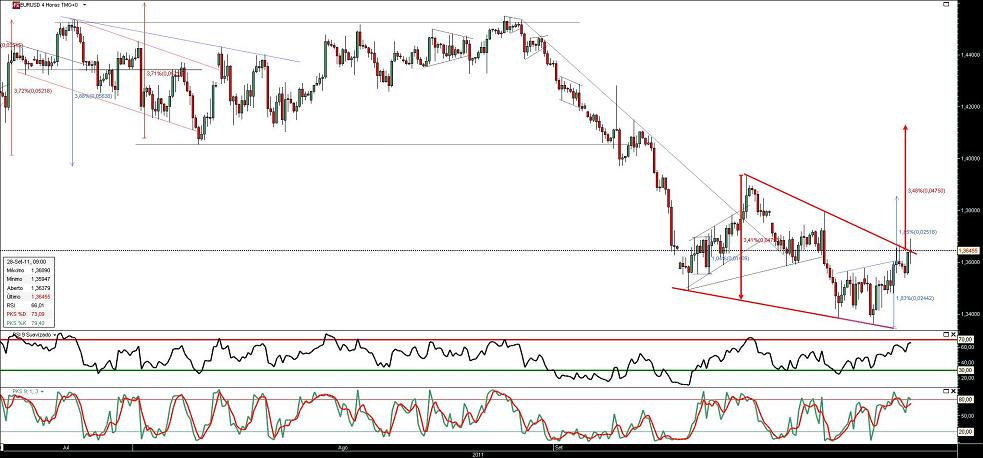This screenshot has width=983, height=458.
Task: Click the RSI 66,01 row in info box
Action: 25,305
